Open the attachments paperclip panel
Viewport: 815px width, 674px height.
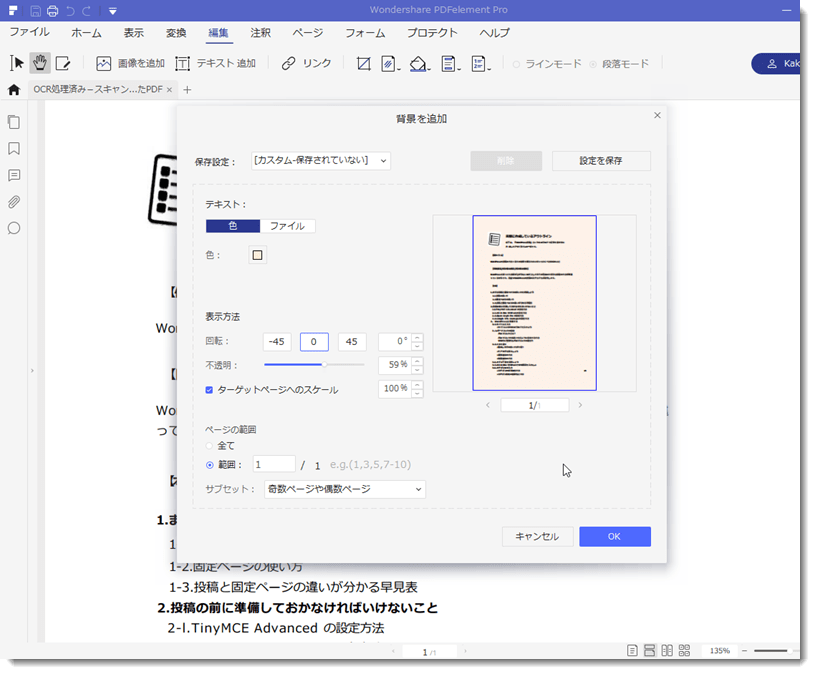pos(14,202)
